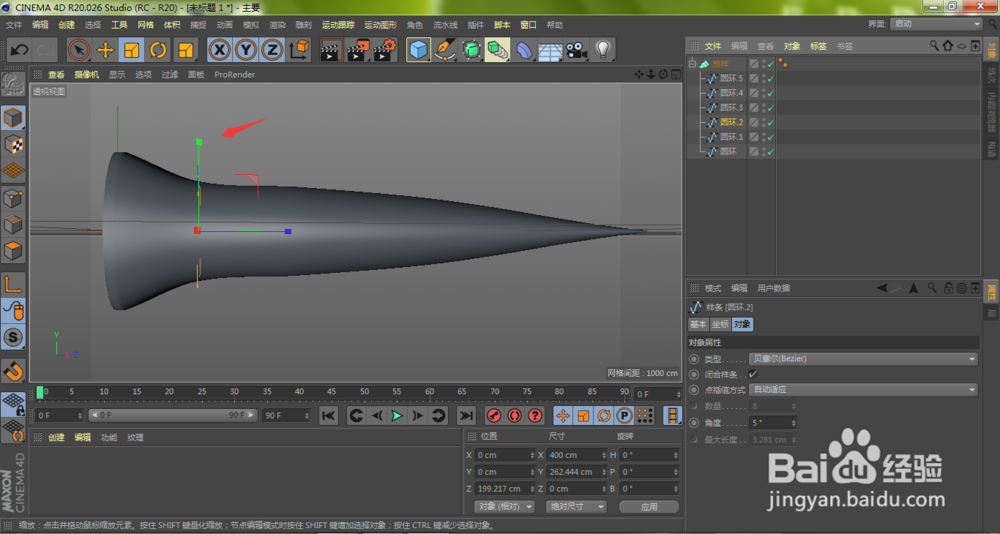
Task: Open Render Settings gear clapperboard
Action: click(x=385, y=50)
